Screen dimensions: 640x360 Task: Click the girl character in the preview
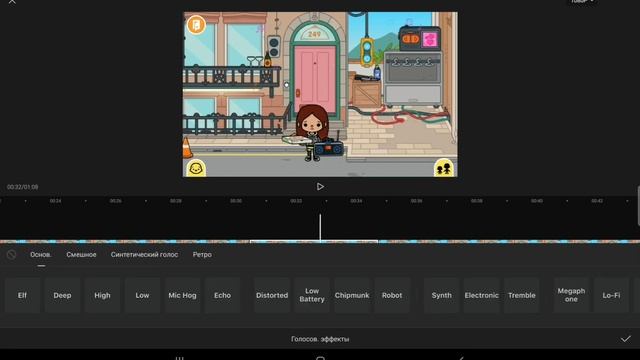[x=312, y=132]
